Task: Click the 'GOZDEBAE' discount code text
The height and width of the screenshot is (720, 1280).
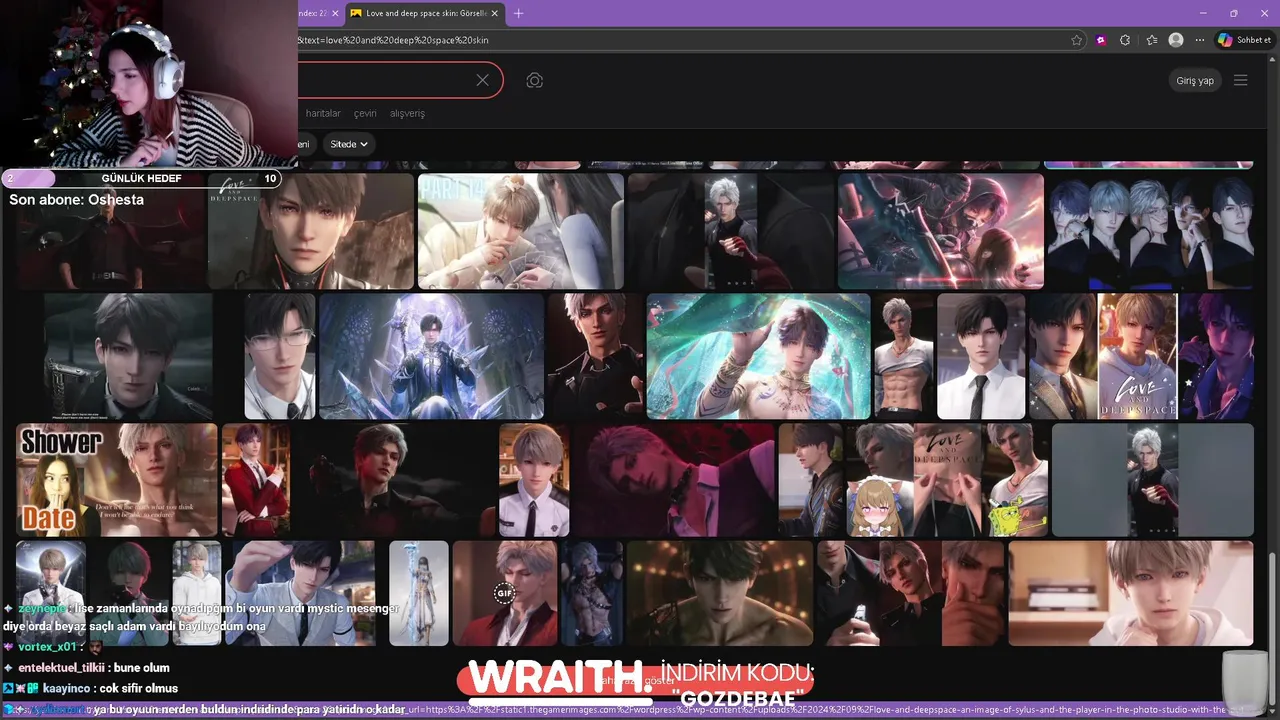Action: [739, 697]
